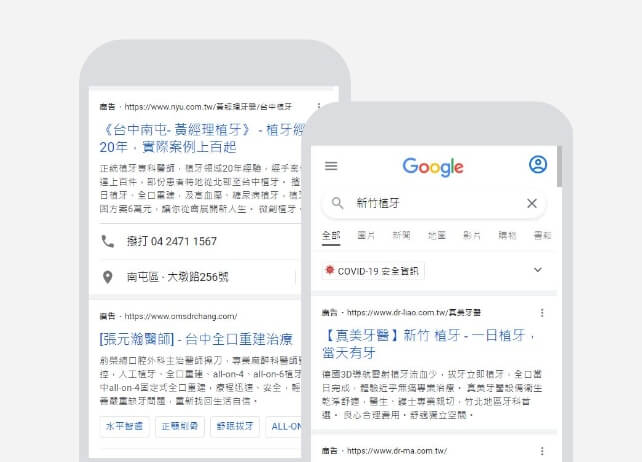642x462 pixels.
Task: Open address 南屯區 大墩路256號
Action: pyautogui.click(x=177, y=277)
